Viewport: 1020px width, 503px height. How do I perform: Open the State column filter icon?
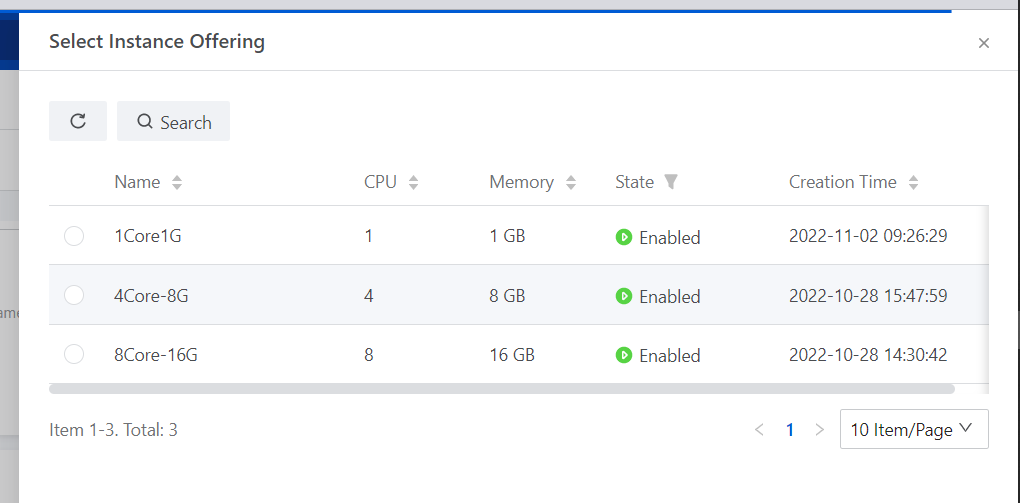[671, 182]
